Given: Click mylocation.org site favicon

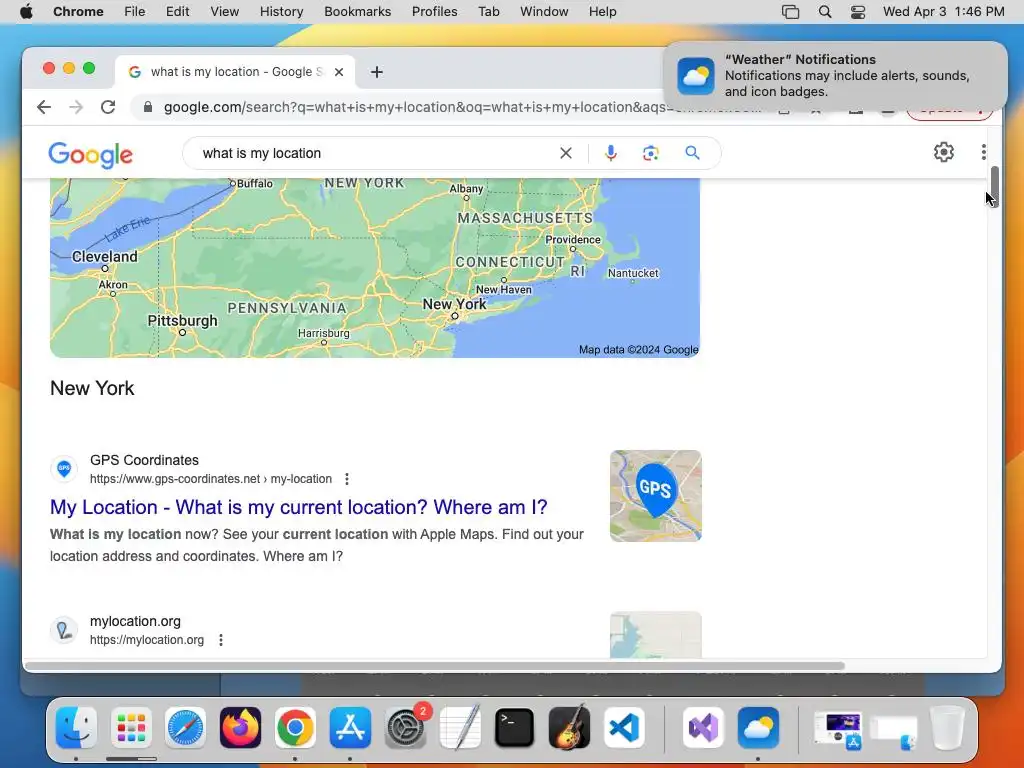Looking at the screenshot, I should pyautogui.click(x=64, y=630).
